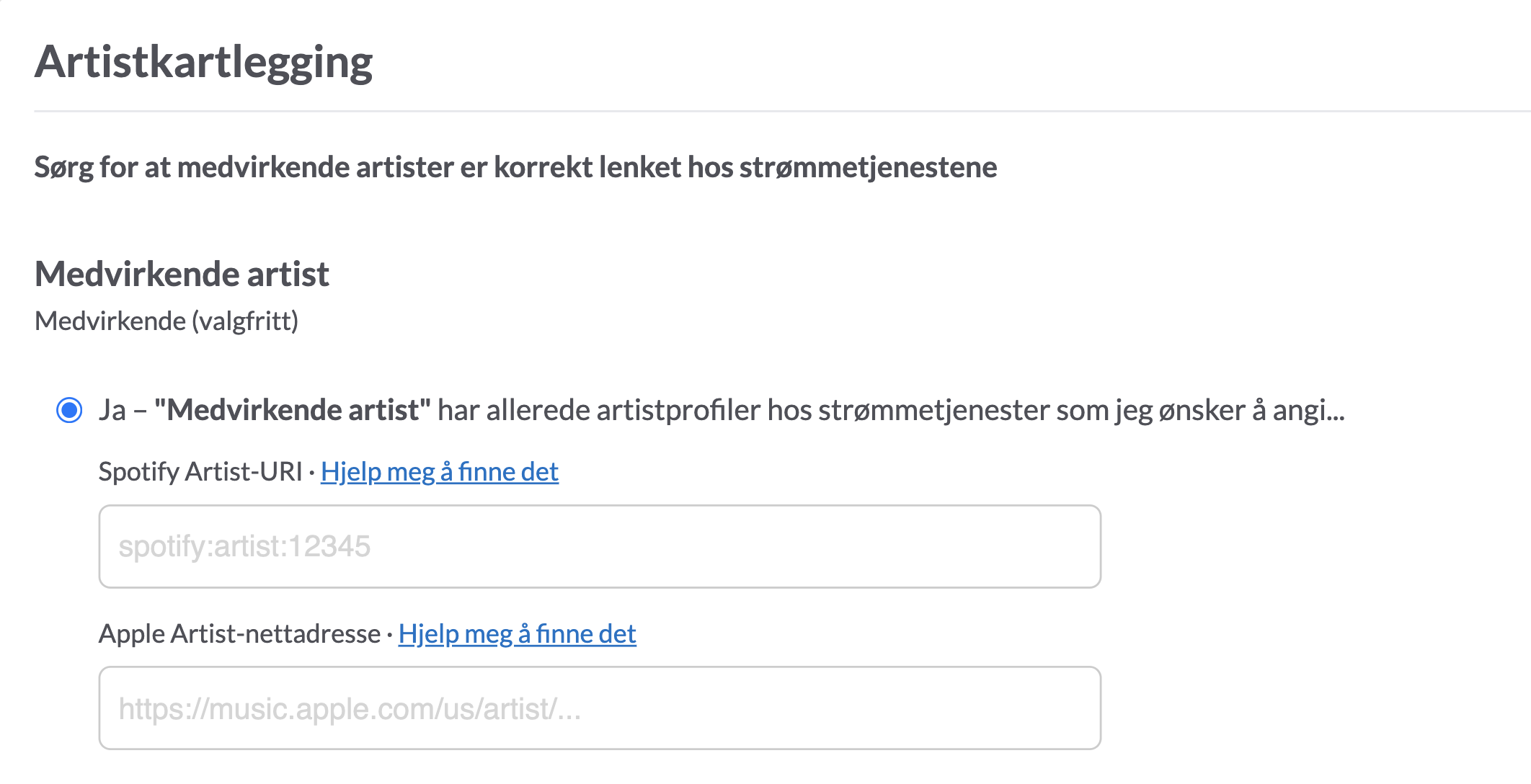Screen dimensions: 1531x784
Task: Click the "Ja" word beside the radio button
Action: click(x=112, y=410)
